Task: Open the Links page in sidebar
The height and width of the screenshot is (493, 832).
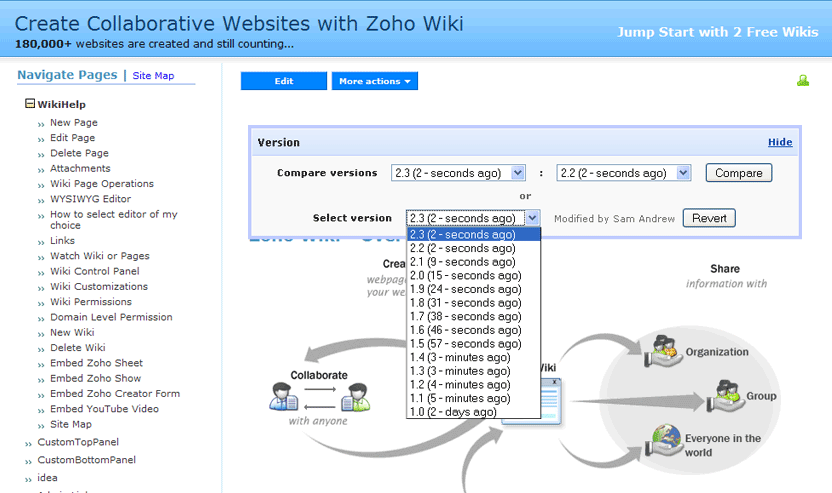Action: (x=62, y=241)
